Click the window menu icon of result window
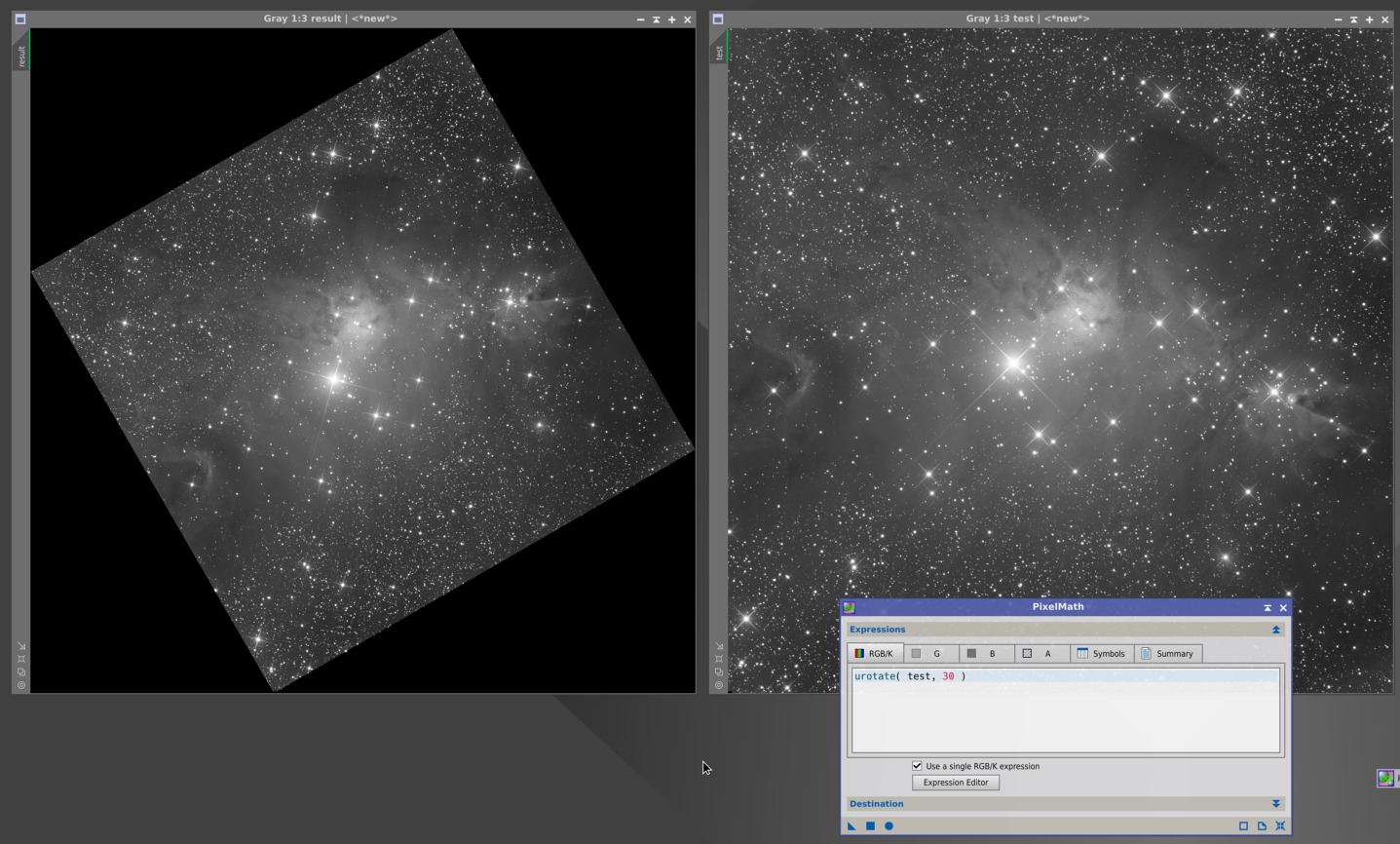 20,19
